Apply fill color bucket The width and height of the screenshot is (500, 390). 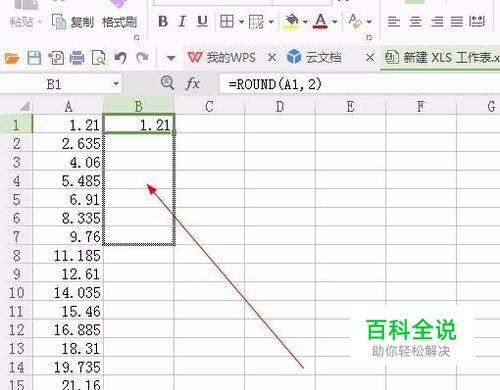pyautogui.click(x=291, y=22)
